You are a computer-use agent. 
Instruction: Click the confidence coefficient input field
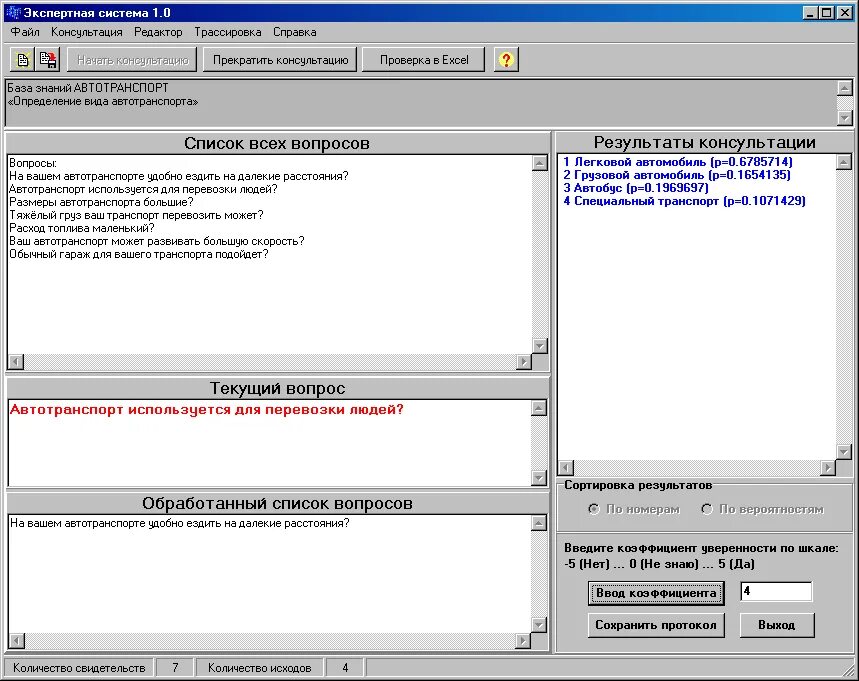coord(776,591)
